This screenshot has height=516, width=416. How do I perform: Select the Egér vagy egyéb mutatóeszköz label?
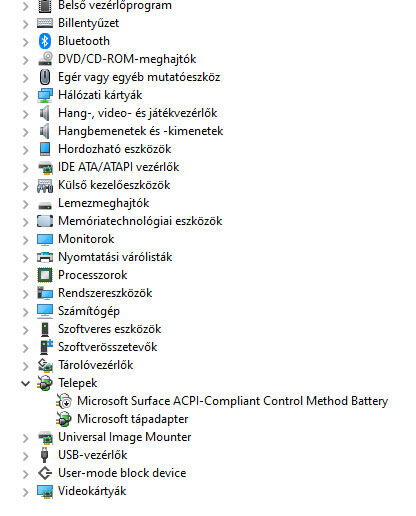coord(139,77)
